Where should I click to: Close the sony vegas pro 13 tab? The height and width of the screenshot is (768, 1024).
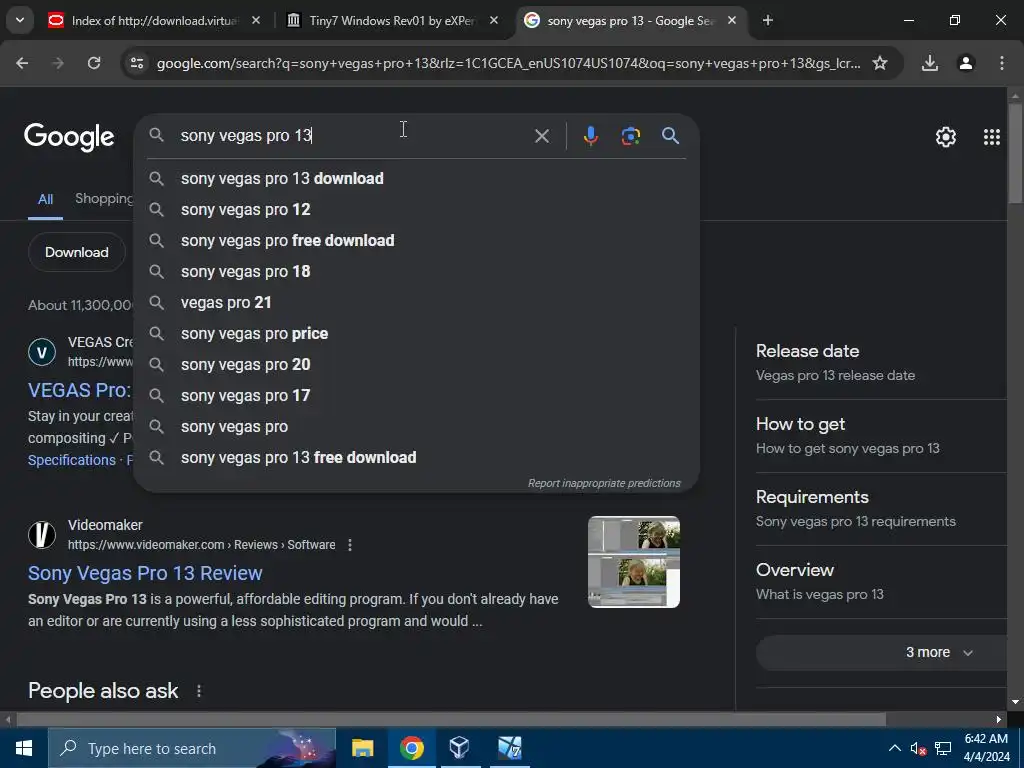[x=732, y=21]
